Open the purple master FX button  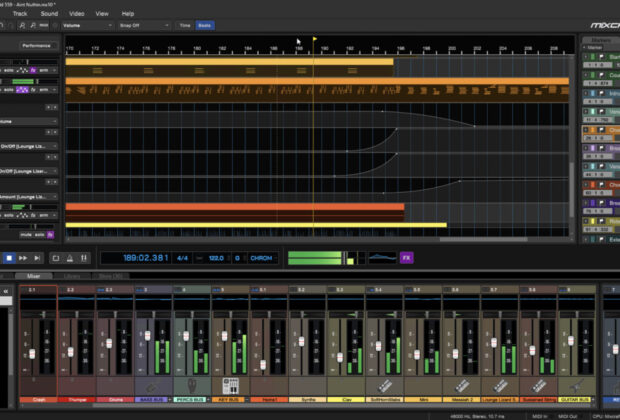coord(406,257)
